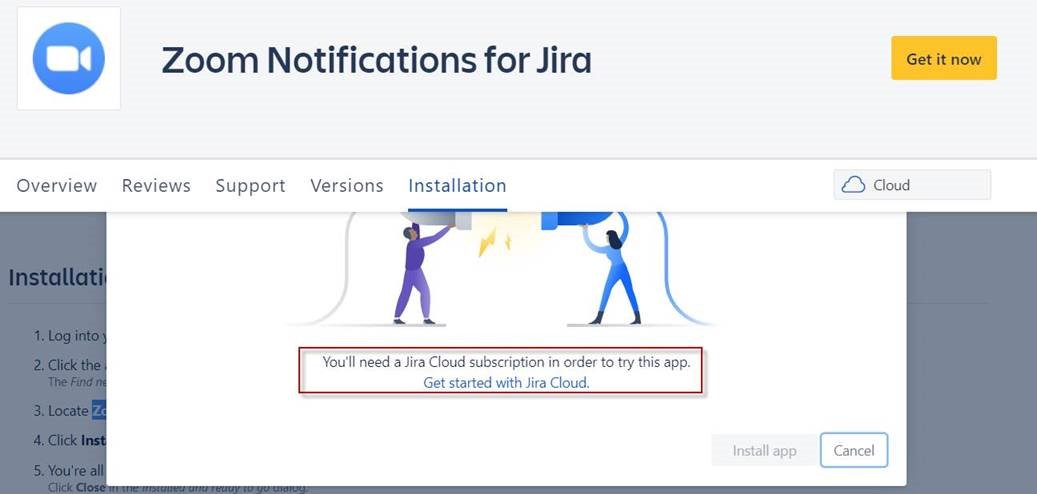Image resolution: width=1037 pixels, height=494 pixels.
Task: Click the disabled Install app button
Action: [x=764, y=450]
